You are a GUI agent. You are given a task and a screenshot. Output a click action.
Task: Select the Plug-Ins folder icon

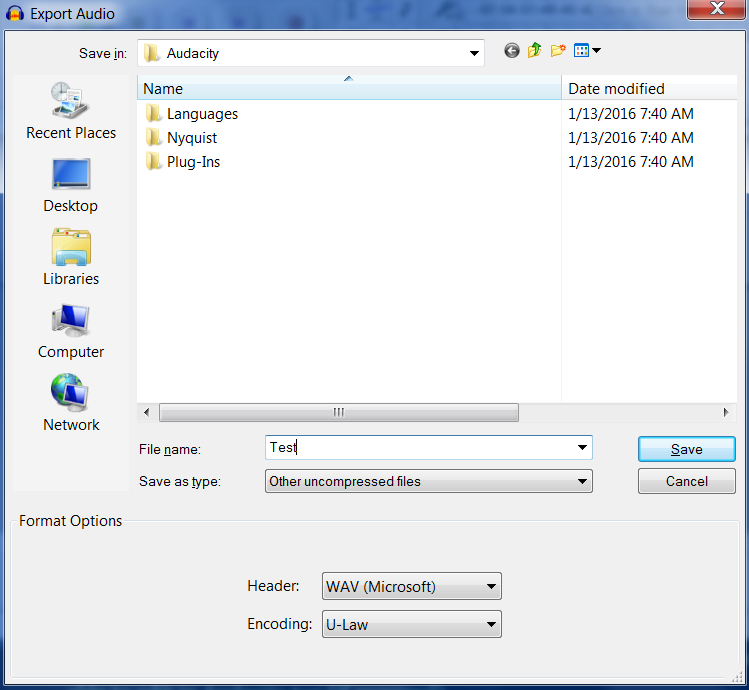click(x=153, y=162)
